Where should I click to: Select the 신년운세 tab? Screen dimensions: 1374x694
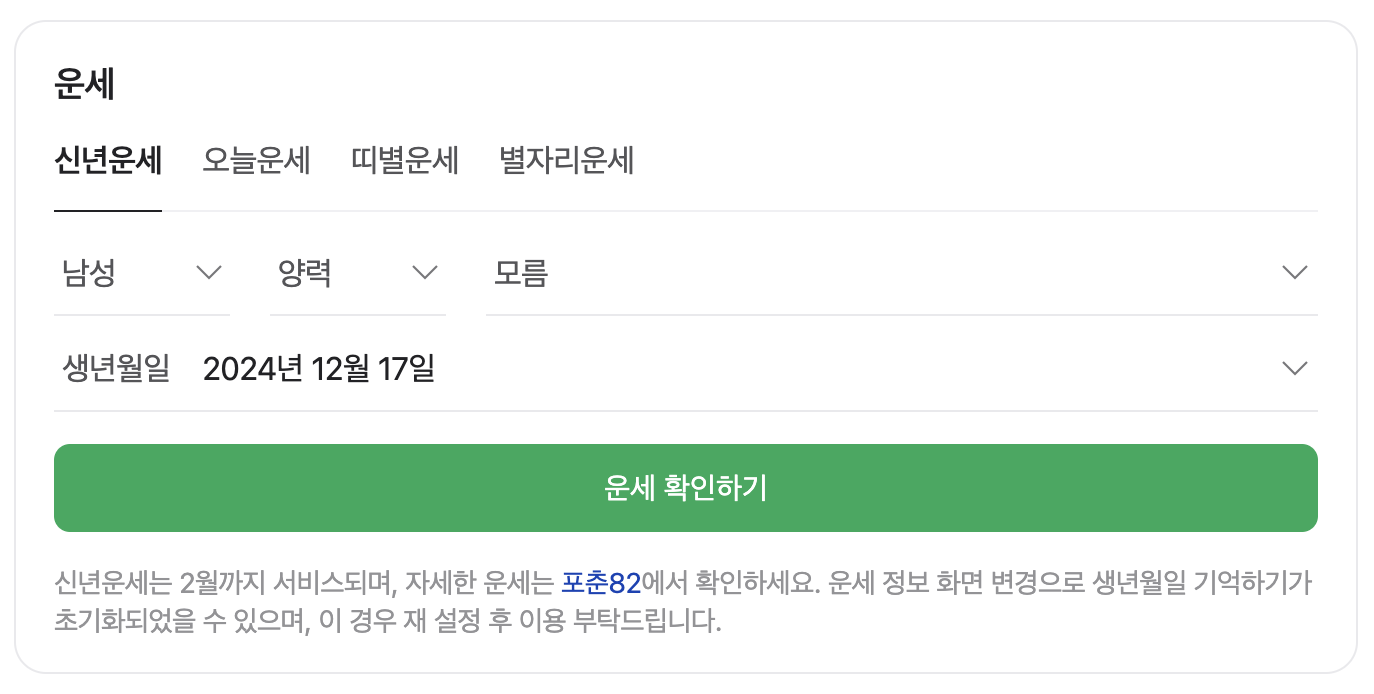[x=107, y=161]
